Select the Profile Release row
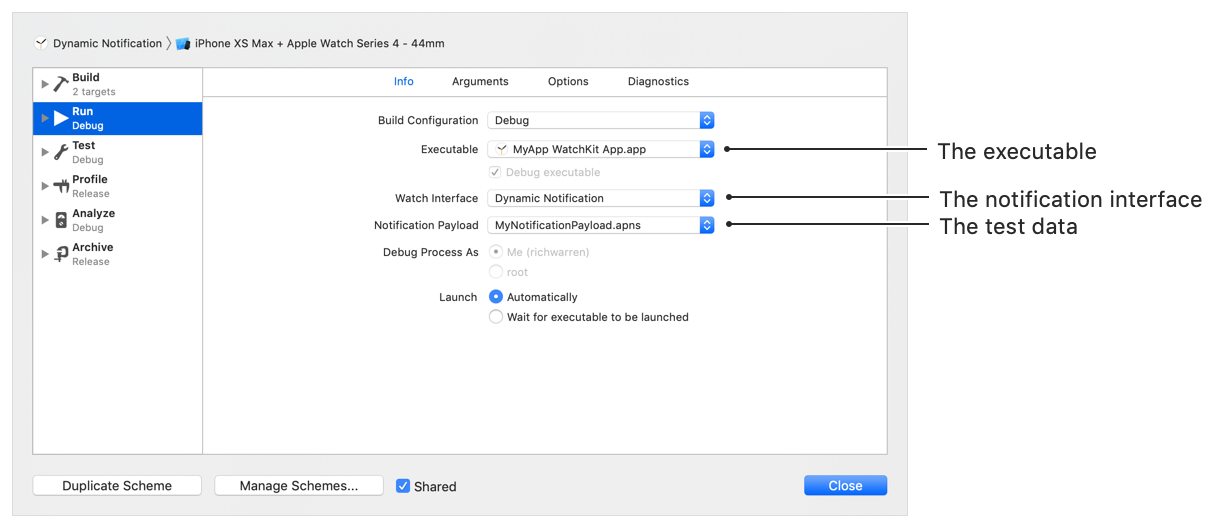 coord(117,186)
